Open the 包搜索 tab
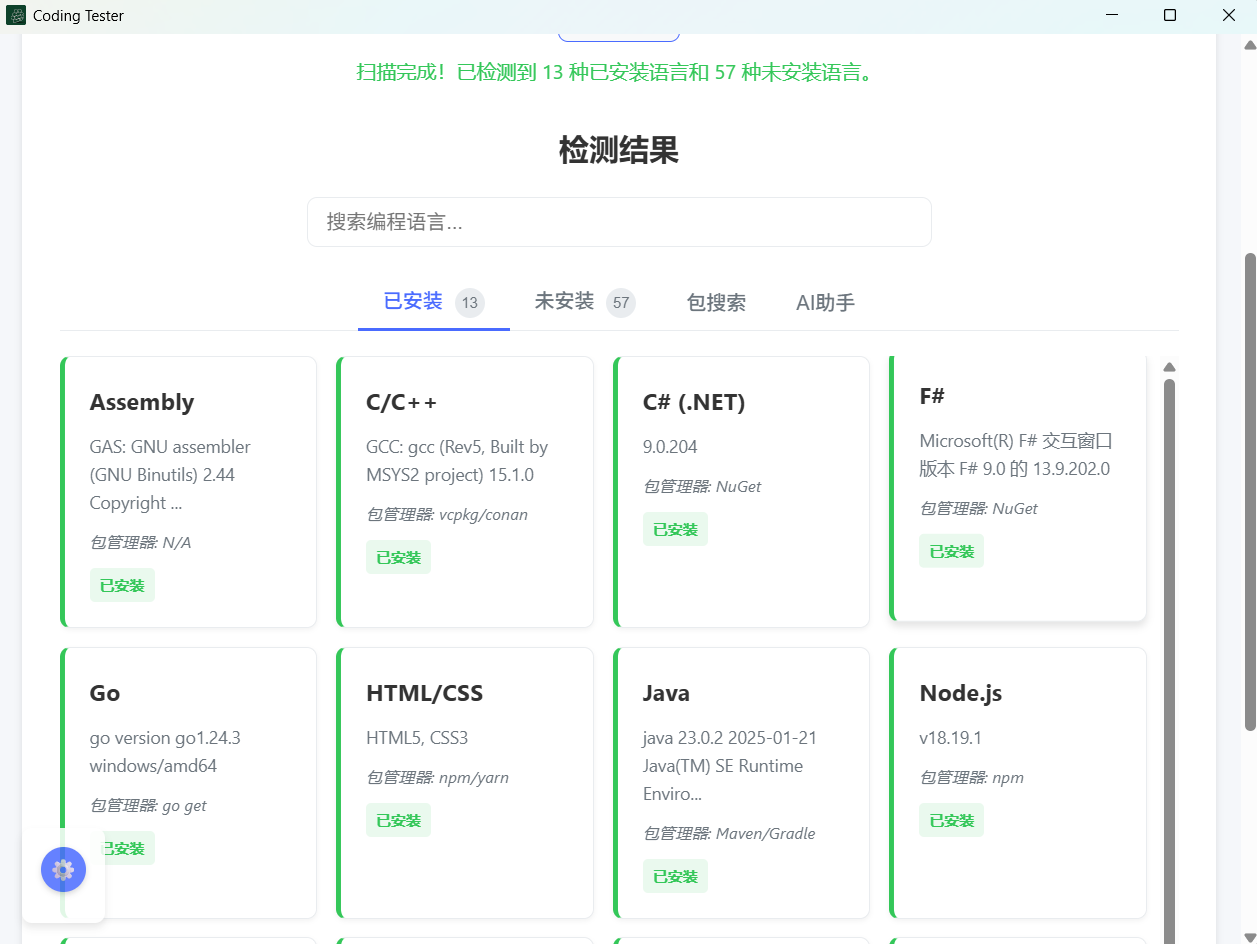The image size is (1257, 944). pos(716,303)
